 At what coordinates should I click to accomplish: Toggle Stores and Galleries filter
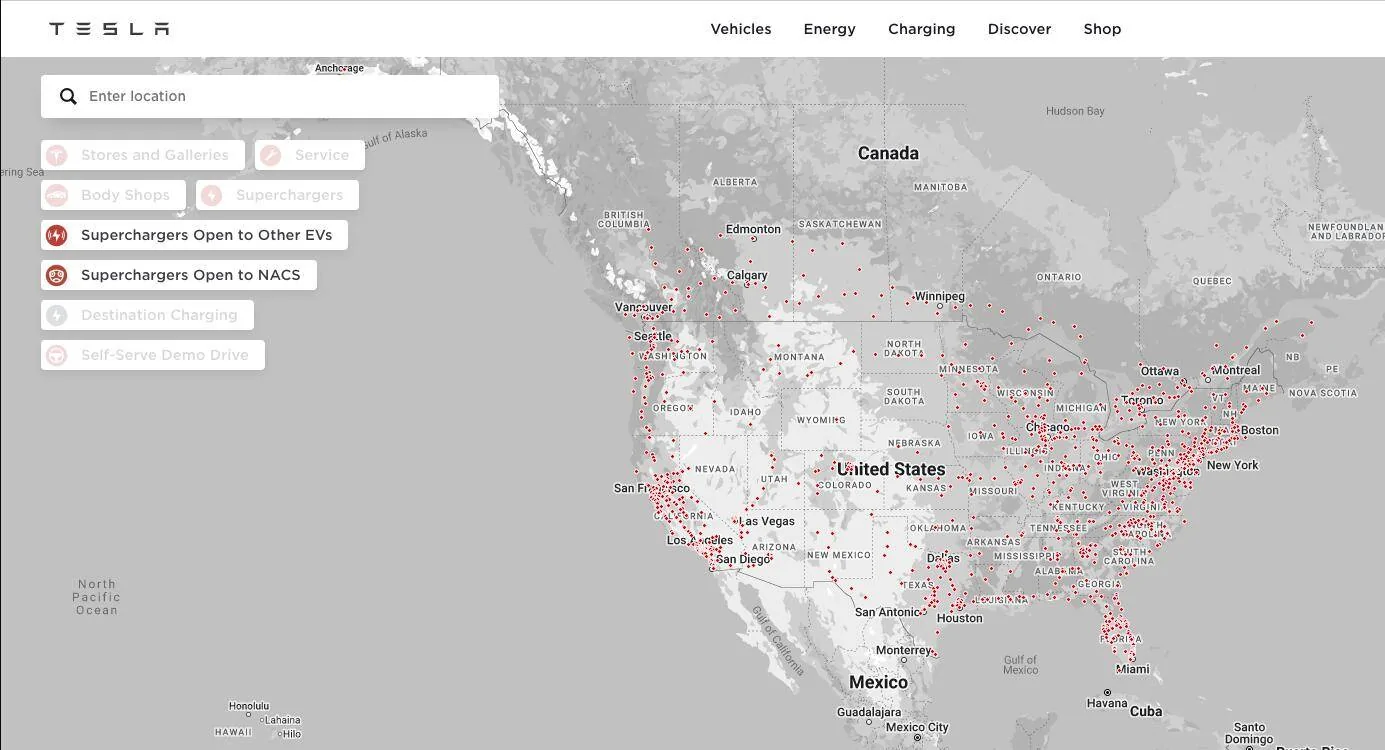click(143, 155)
